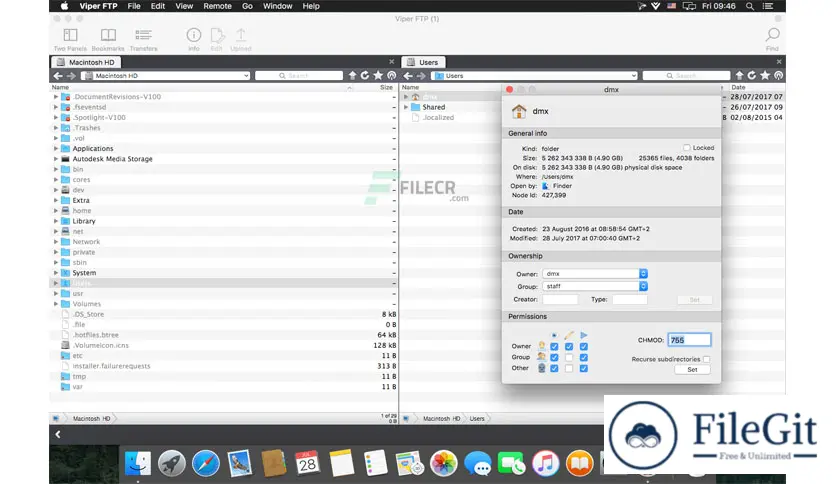Screen dimensions: 836x484
Task: Expand the Library folder
Action: pos(55,221)
